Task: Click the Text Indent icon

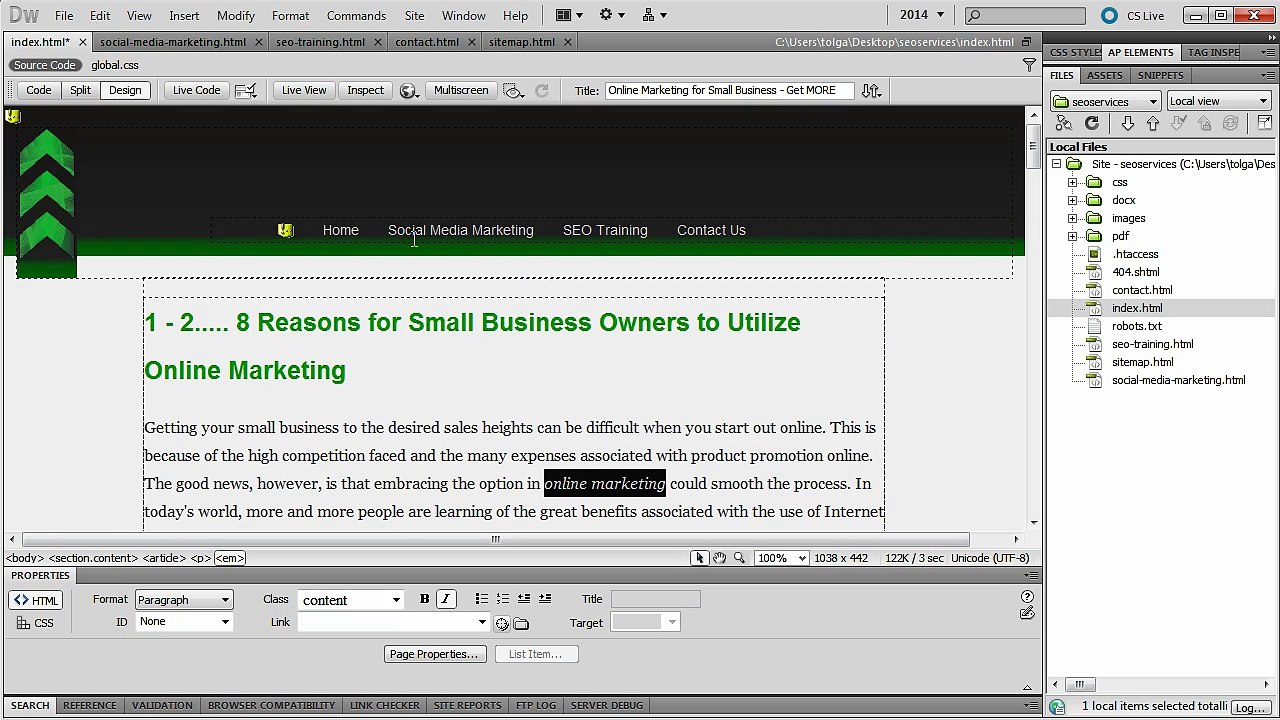Action: (x=545, y=599)
